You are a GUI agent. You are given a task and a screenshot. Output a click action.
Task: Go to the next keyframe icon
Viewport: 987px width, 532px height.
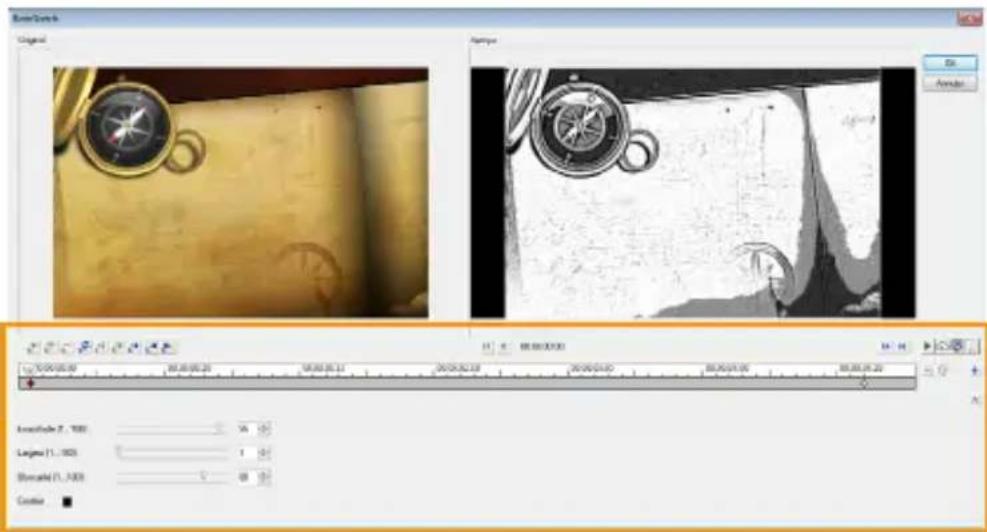(134, 347)
